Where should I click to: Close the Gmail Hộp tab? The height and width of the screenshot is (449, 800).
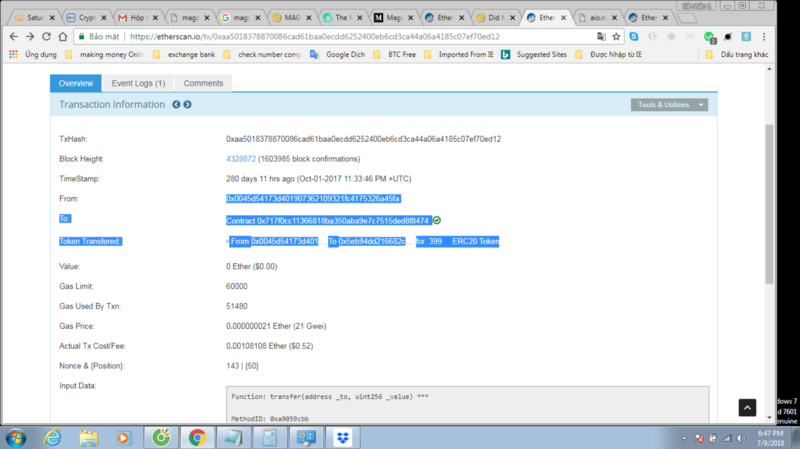(155, 17)
